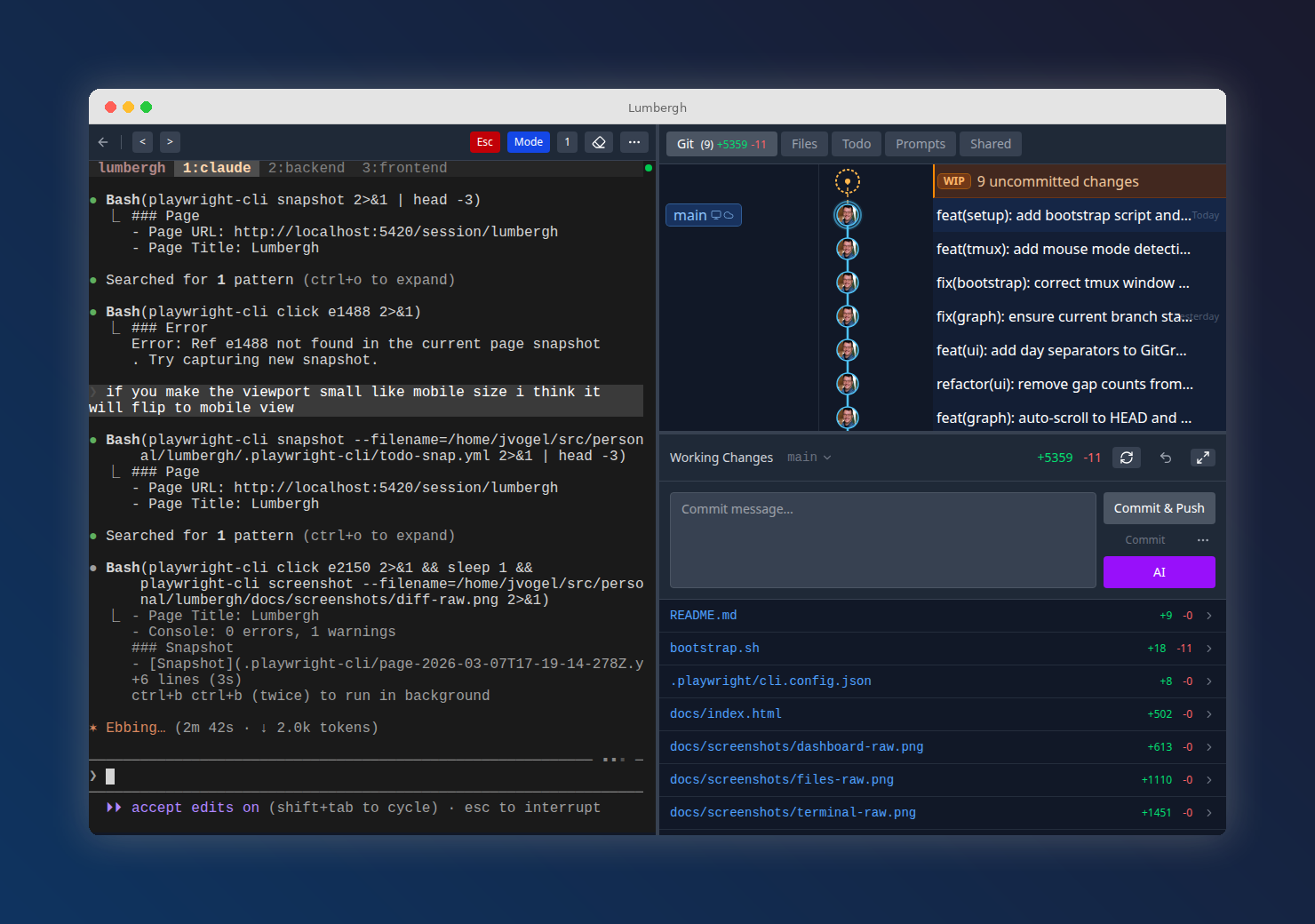Image resolution: width=1315 pixels, height=924 pixels.
Task: Click the Commit & Push button
Action: click(x=1159, y=507)
